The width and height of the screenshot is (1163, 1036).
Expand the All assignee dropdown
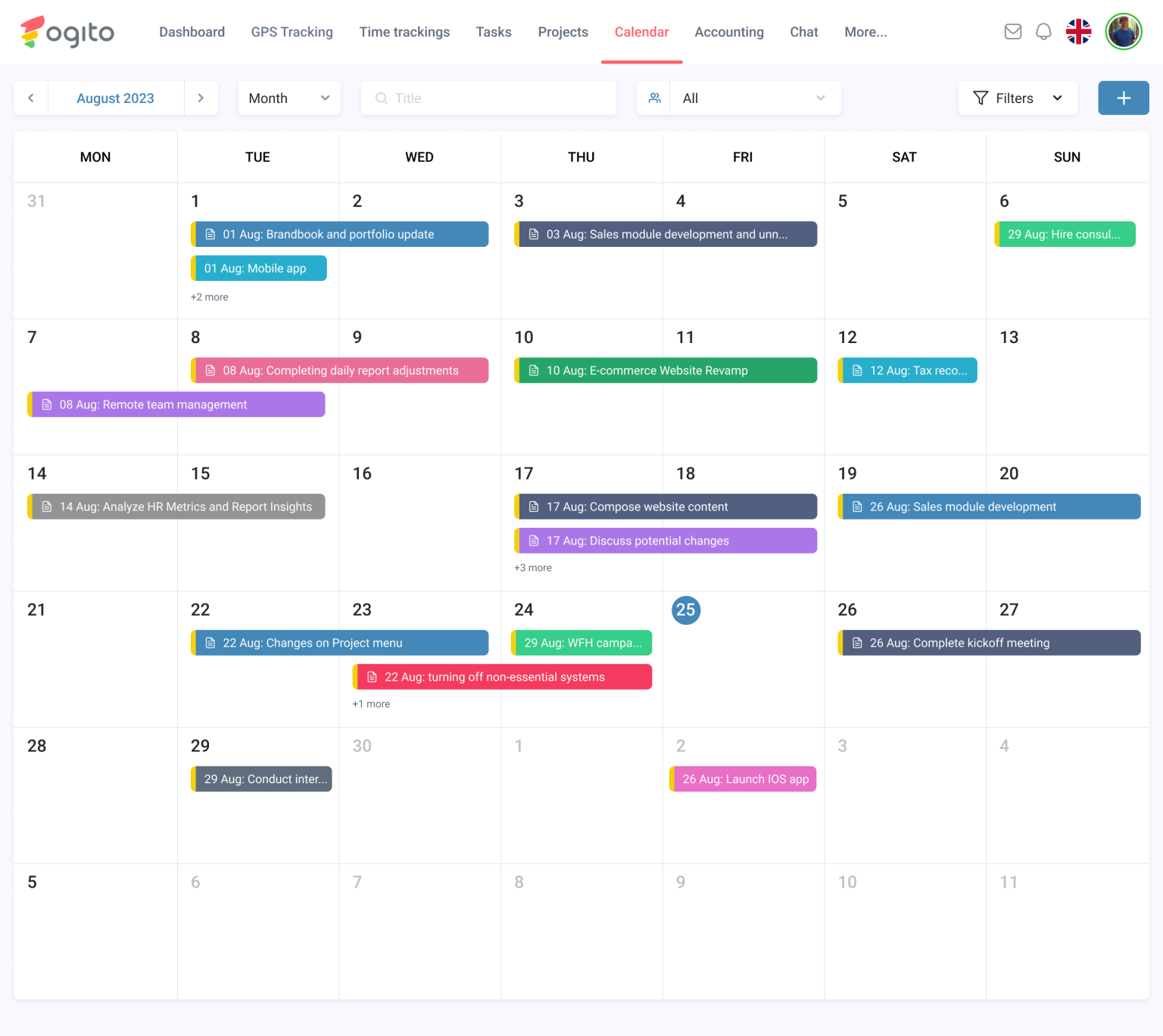click(754, 98)
